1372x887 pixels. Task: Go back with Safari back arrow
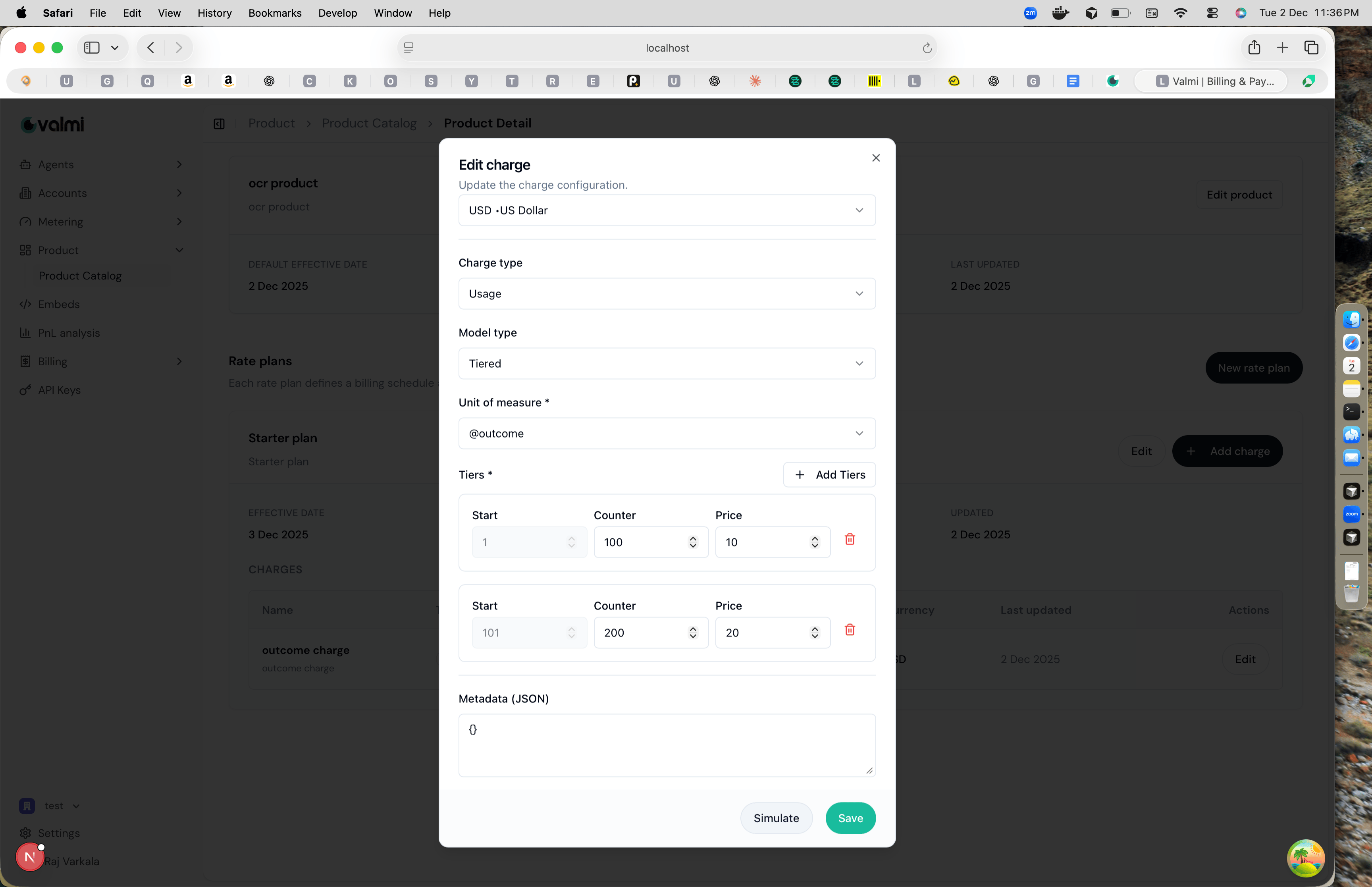151,48
